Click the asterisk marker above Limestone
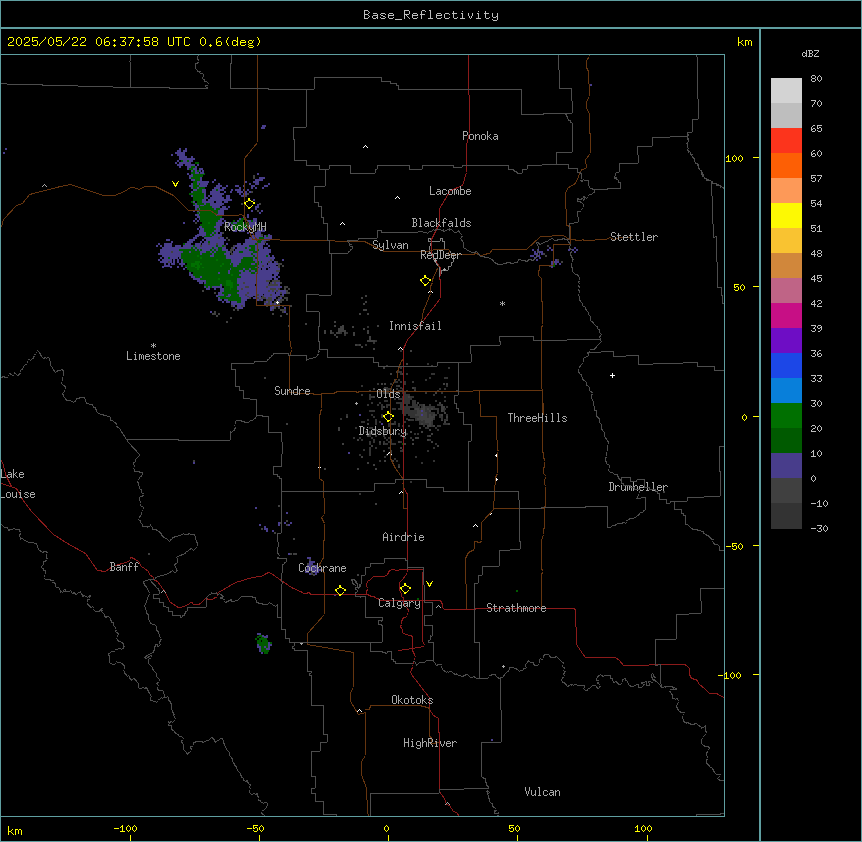Screen dimensions: 862x842 click(x=153, y=346)
